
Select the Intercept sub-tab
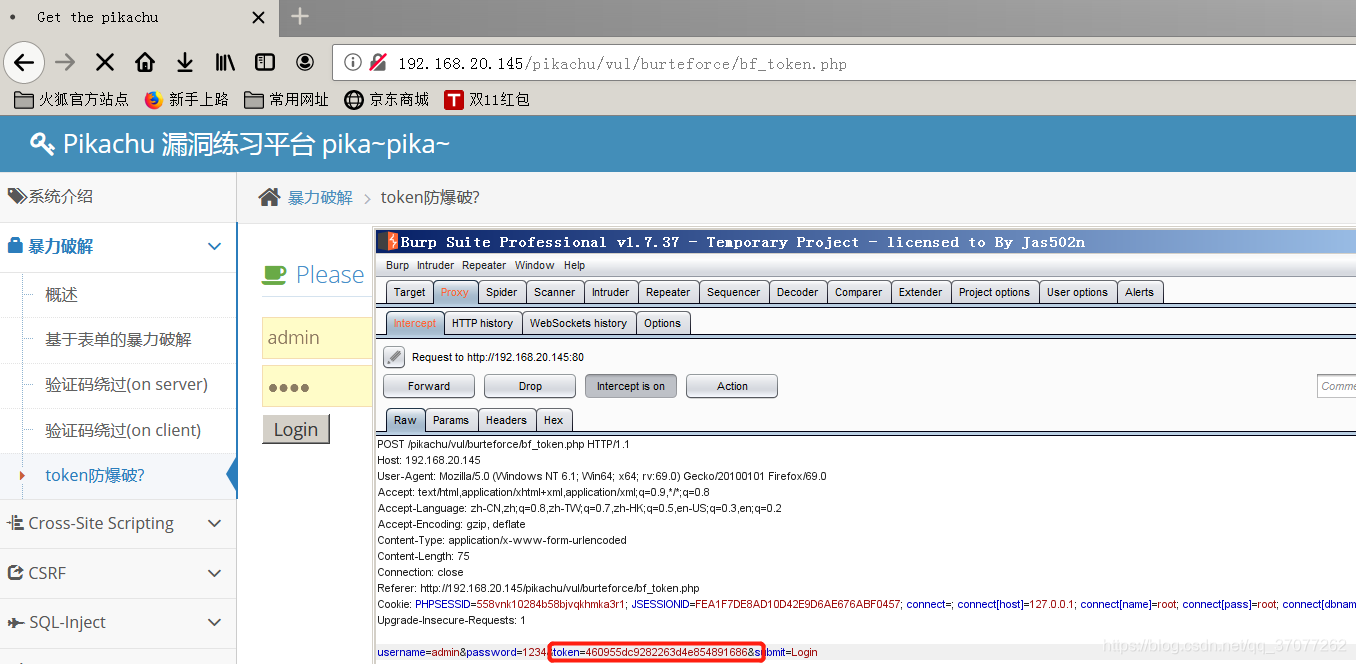pyautogui.click(x=414, y=323)
